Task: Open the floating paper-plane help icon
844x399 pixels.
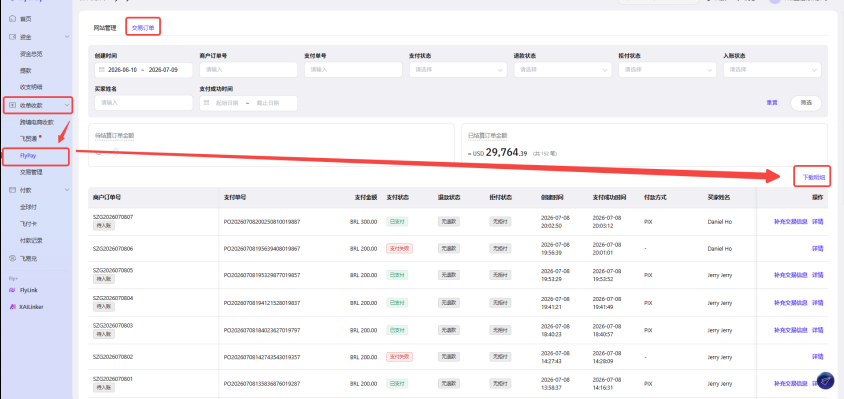Action: point(825,381)
